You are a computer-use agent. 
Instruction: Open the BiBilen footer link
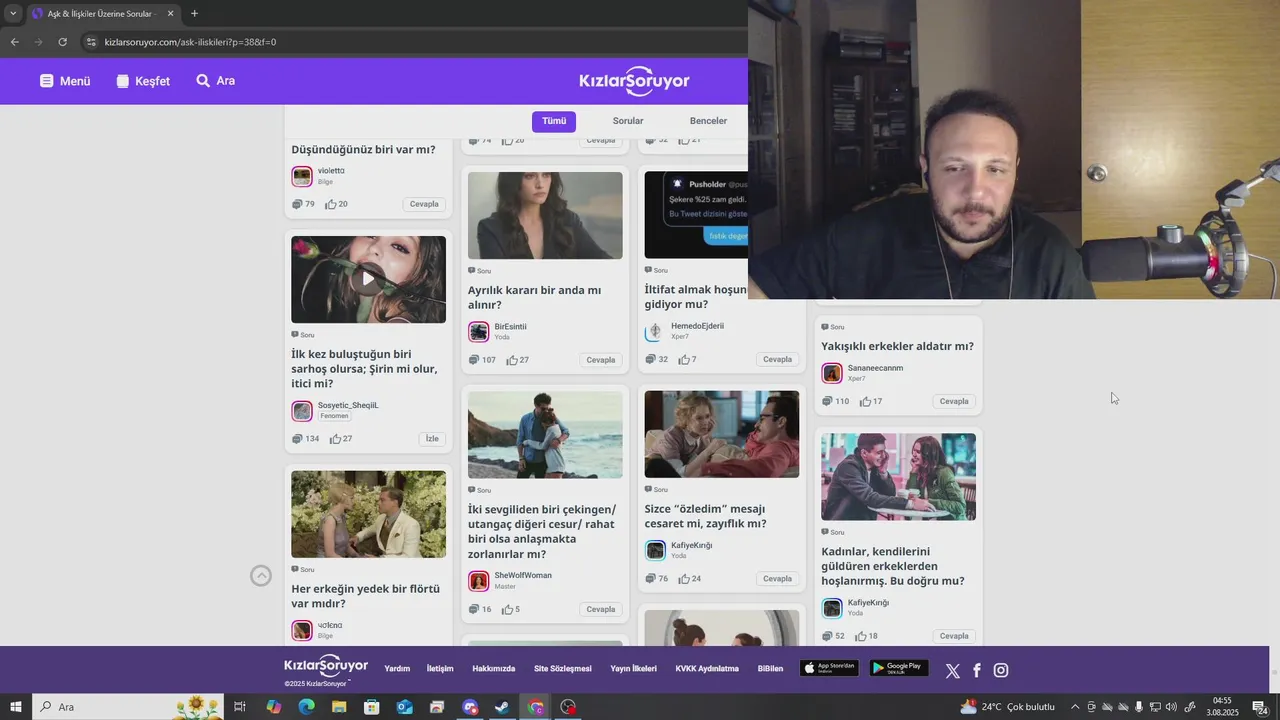point(770,669)
